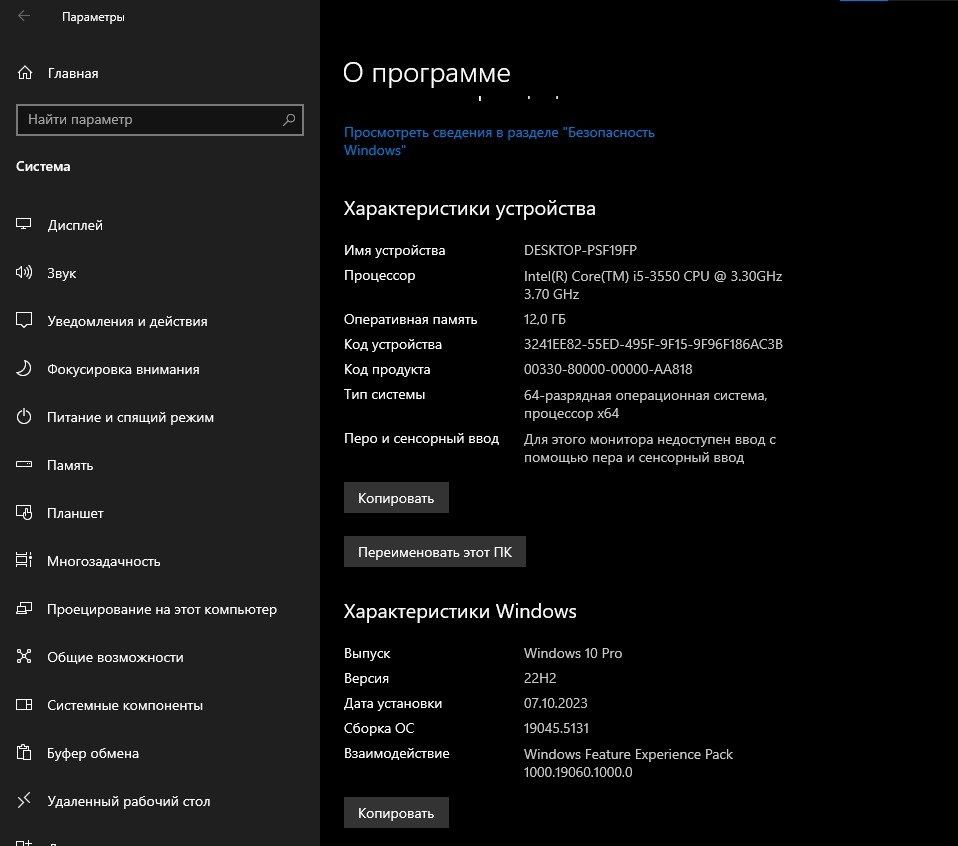Click edition value Windows 10 Pro
Viewport: 958px width, 846px height.
[572, 653]
